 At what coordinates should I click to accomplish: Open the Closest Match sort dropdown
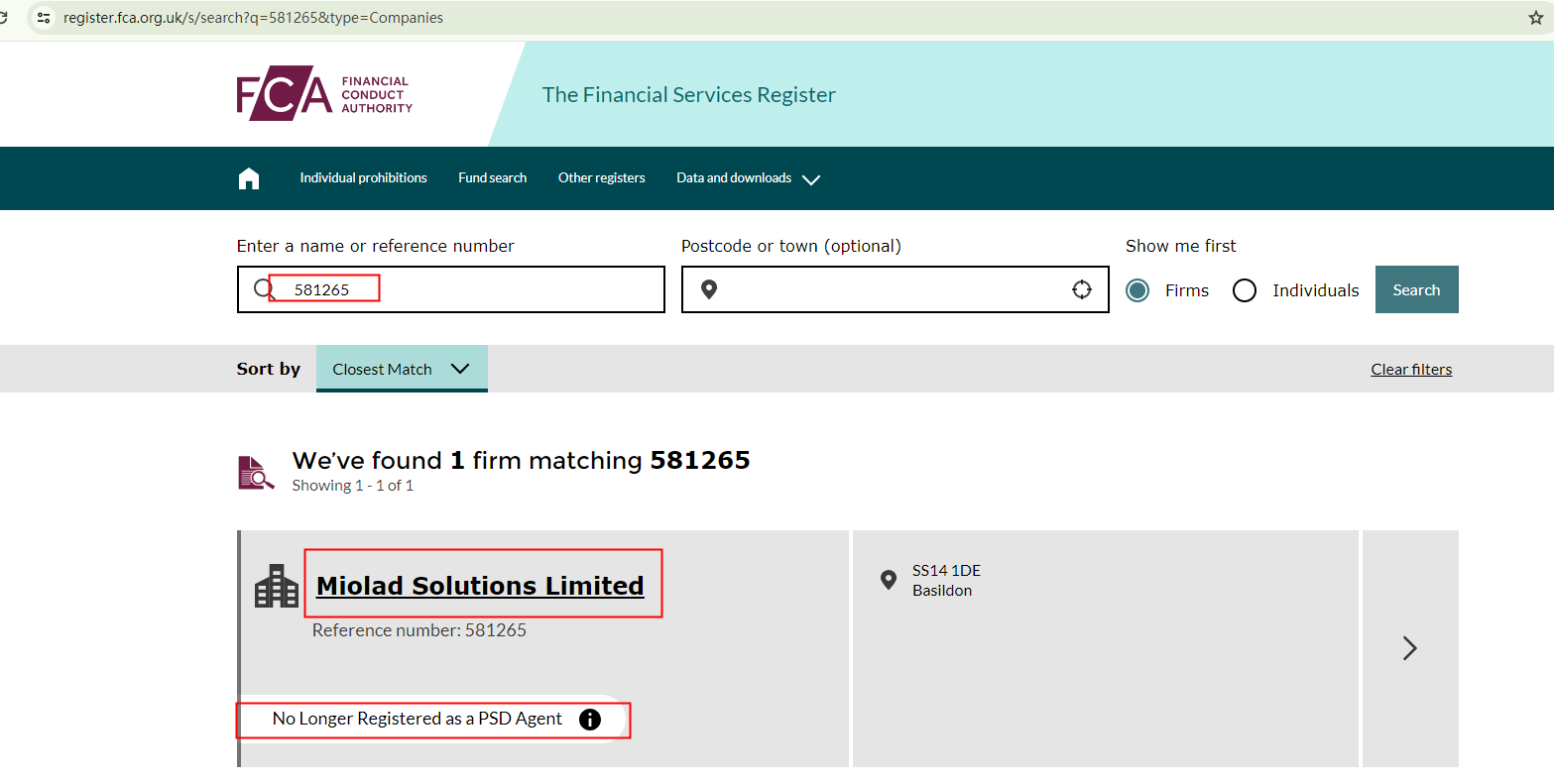coord(402,369)
